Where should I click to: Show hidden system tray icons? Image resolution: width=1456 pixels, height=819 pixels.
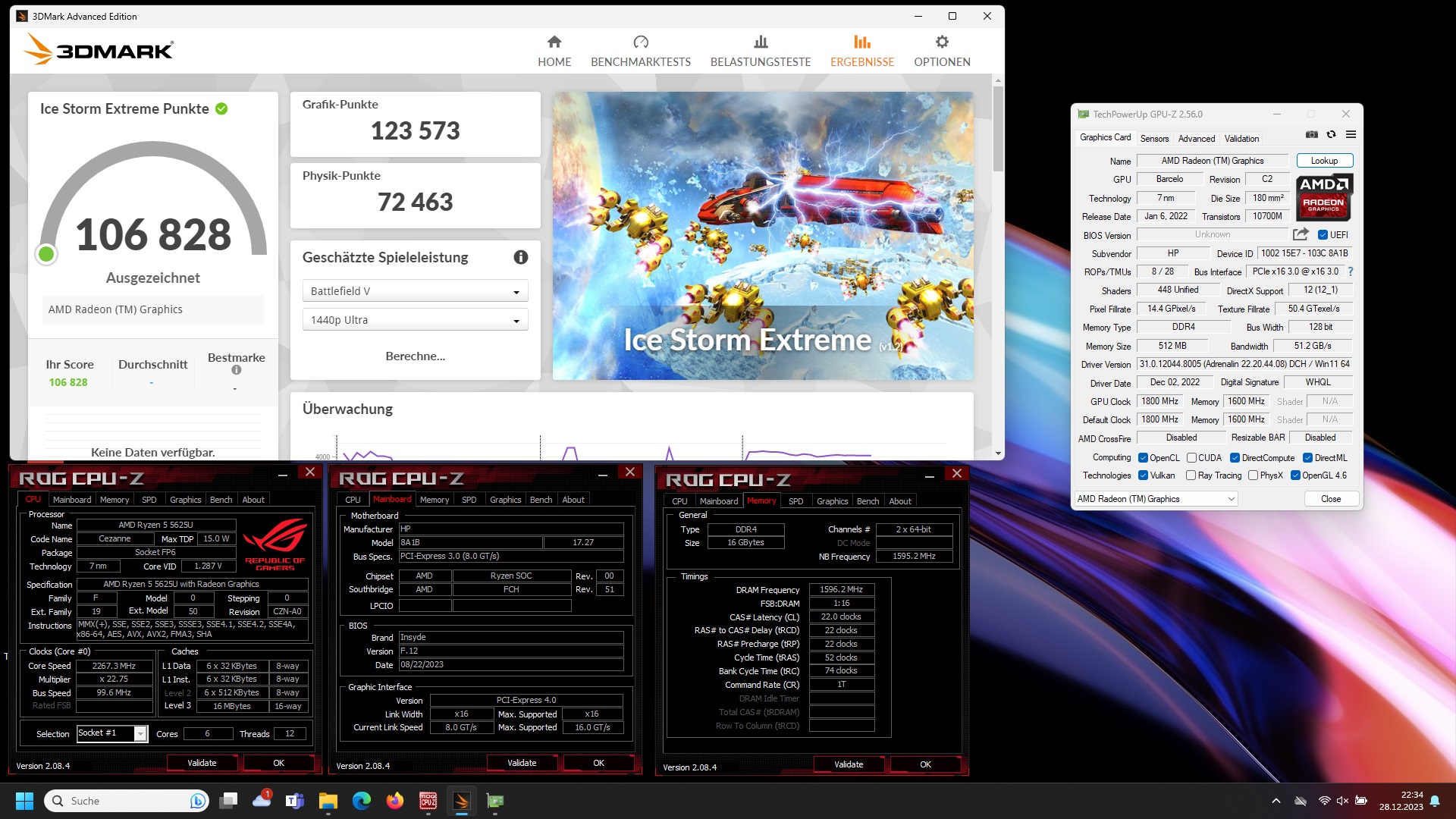click(x=1276, y=801)
